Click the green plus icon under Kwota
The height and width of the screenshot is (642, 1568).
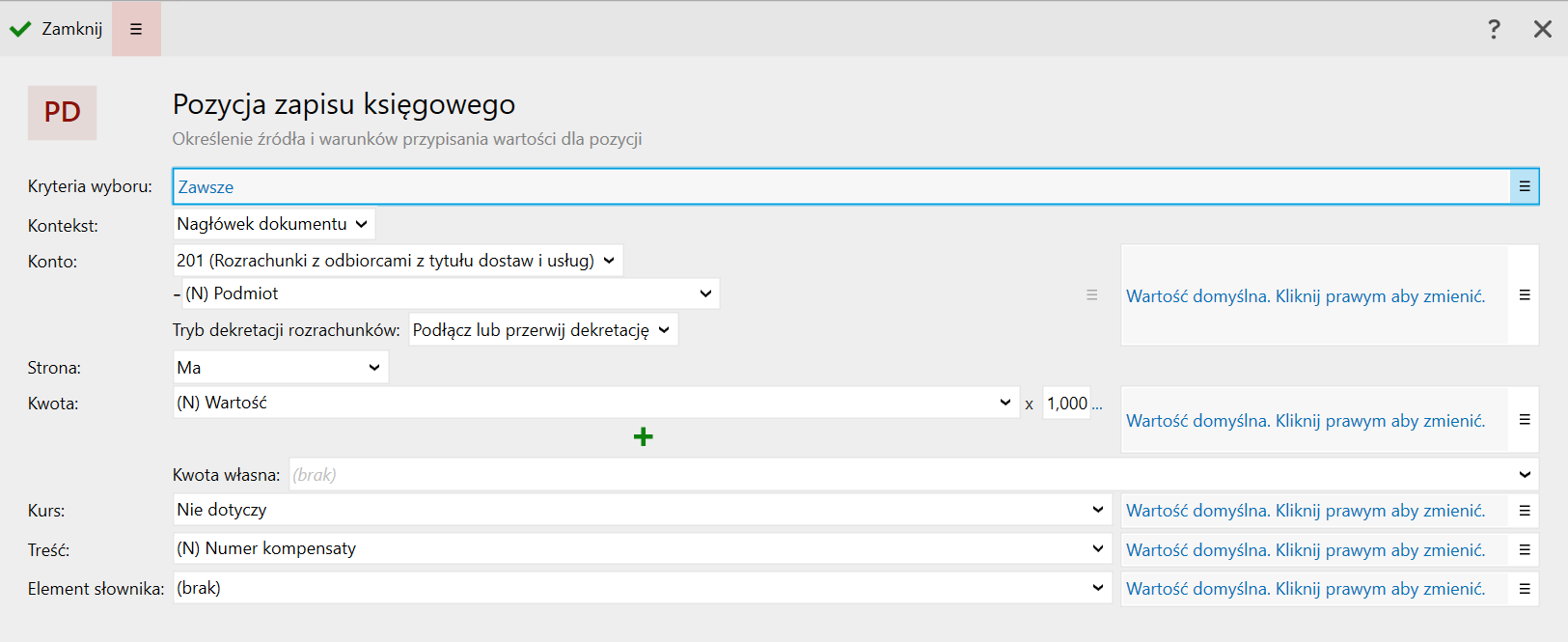pyautogui.click(x=644, y=437)
